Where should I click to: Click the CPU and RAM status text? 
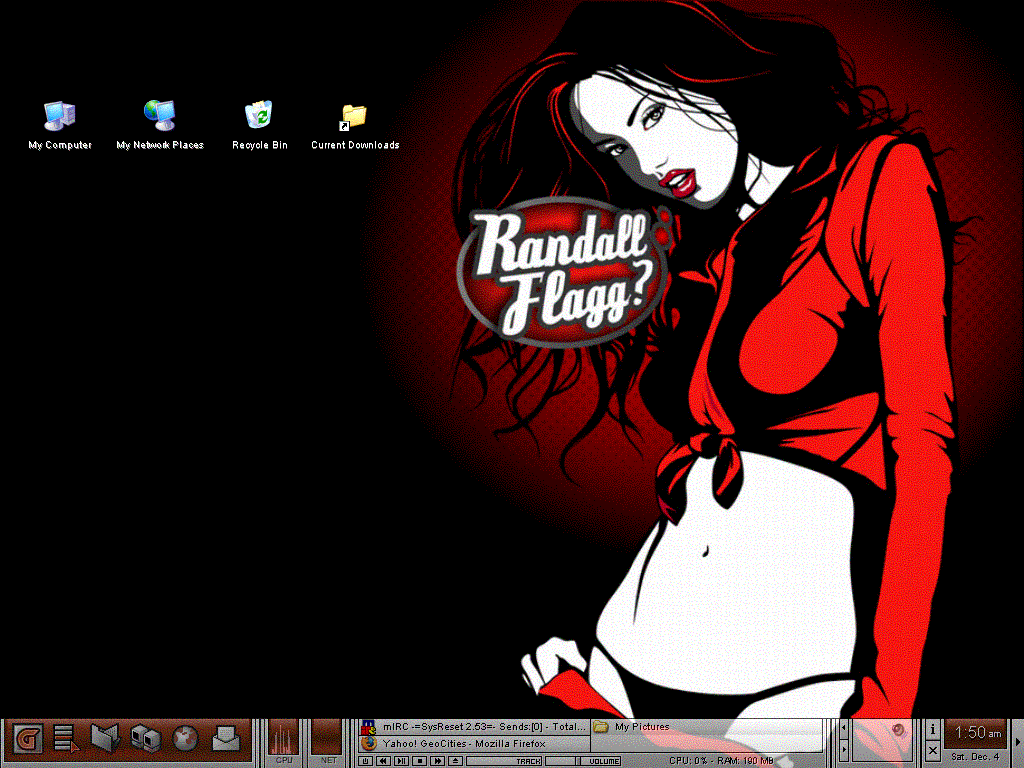tap(722, 761)
